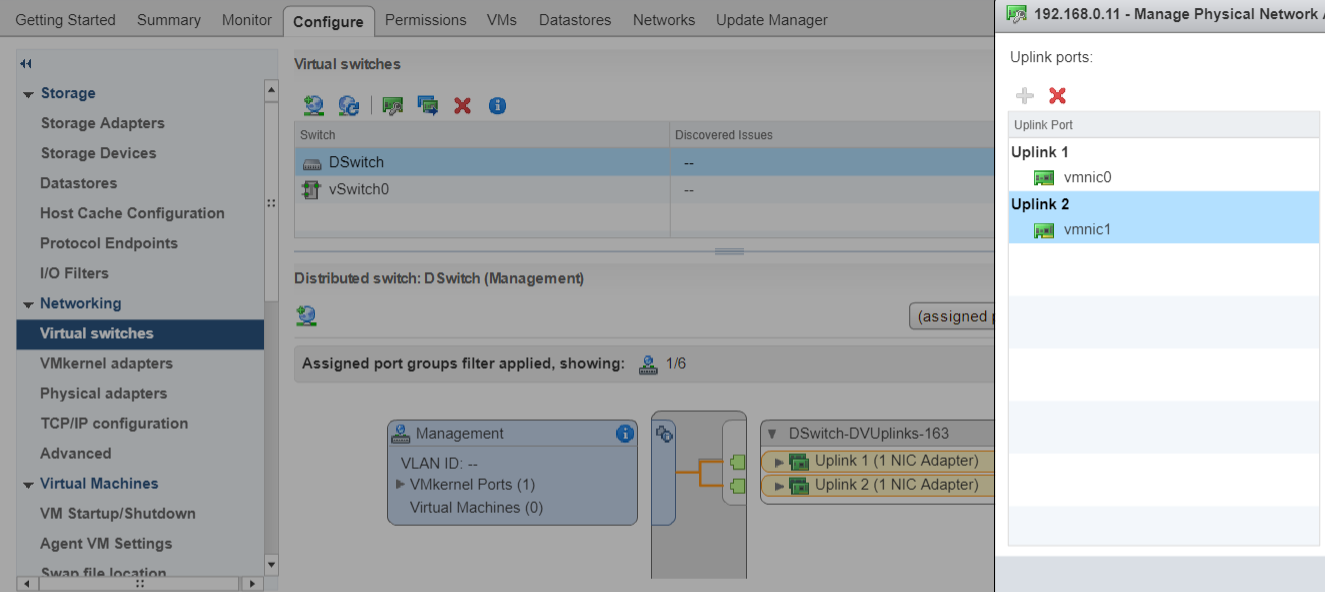The width and height of the screenshot is (1325, 592).
Task: Click red X remove icon in switches toolbar
Action: [462, 105]
